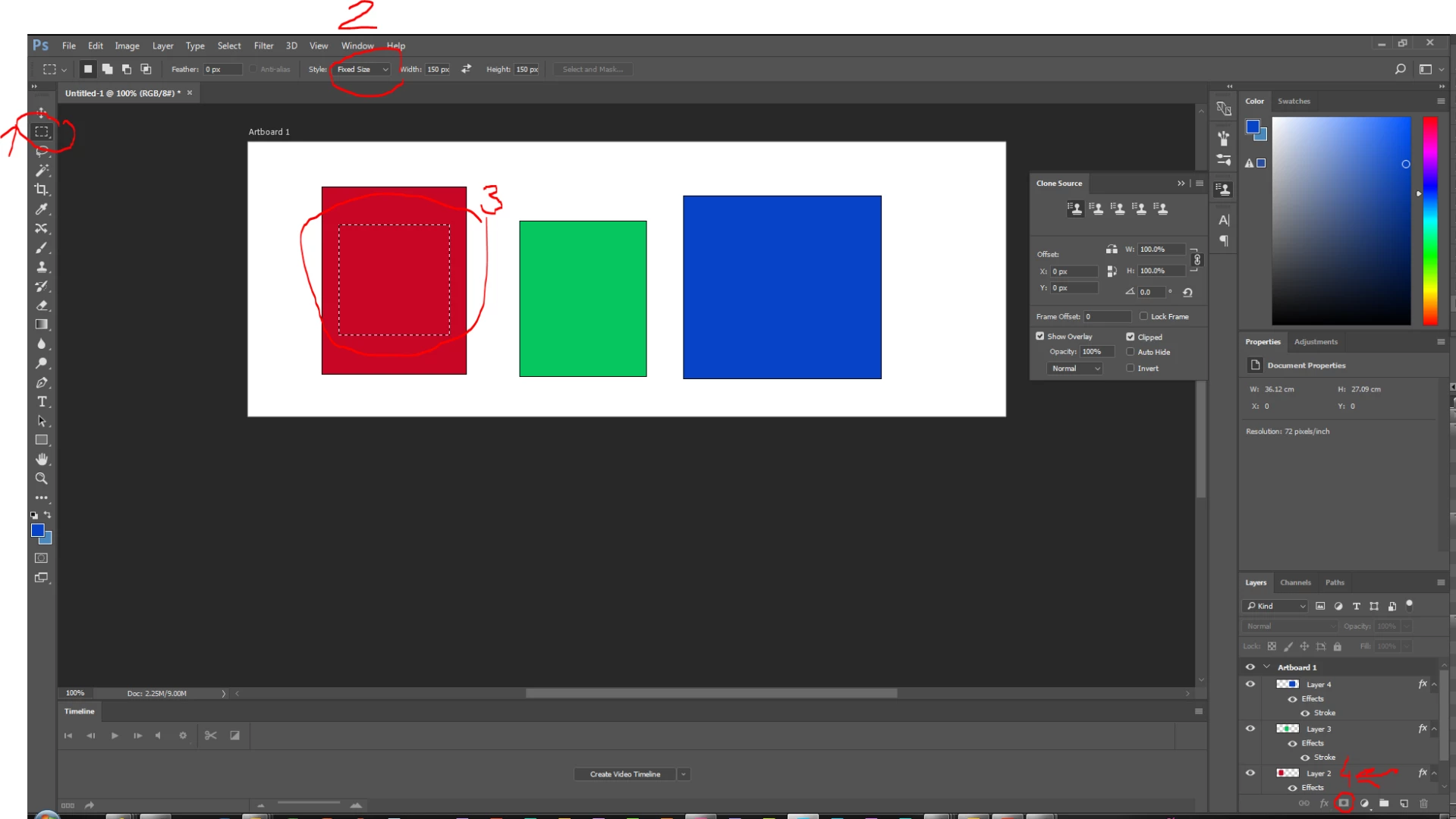Open the Style Fixed Size dropdown
The width and height of the screenshot is (1456, 819).
click(362, 69)
